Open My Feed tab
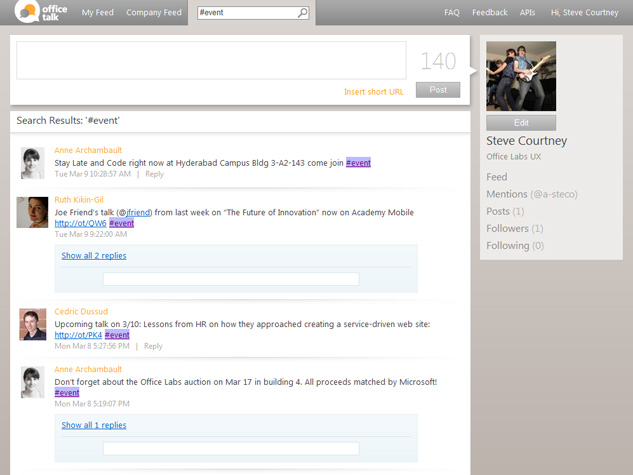The image size is (633, 475). (98, 13)
